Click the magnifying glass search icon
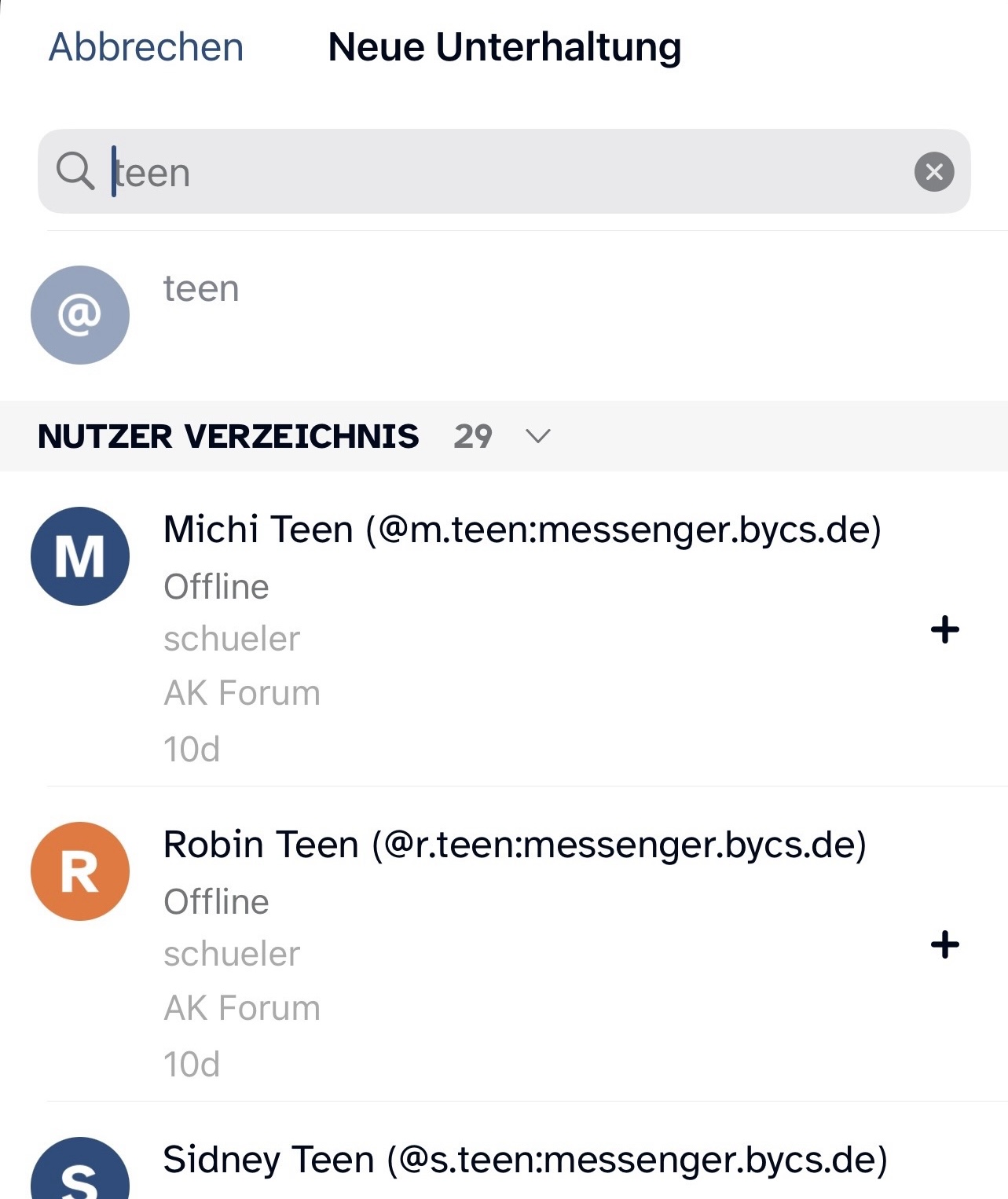 (75, 171)
